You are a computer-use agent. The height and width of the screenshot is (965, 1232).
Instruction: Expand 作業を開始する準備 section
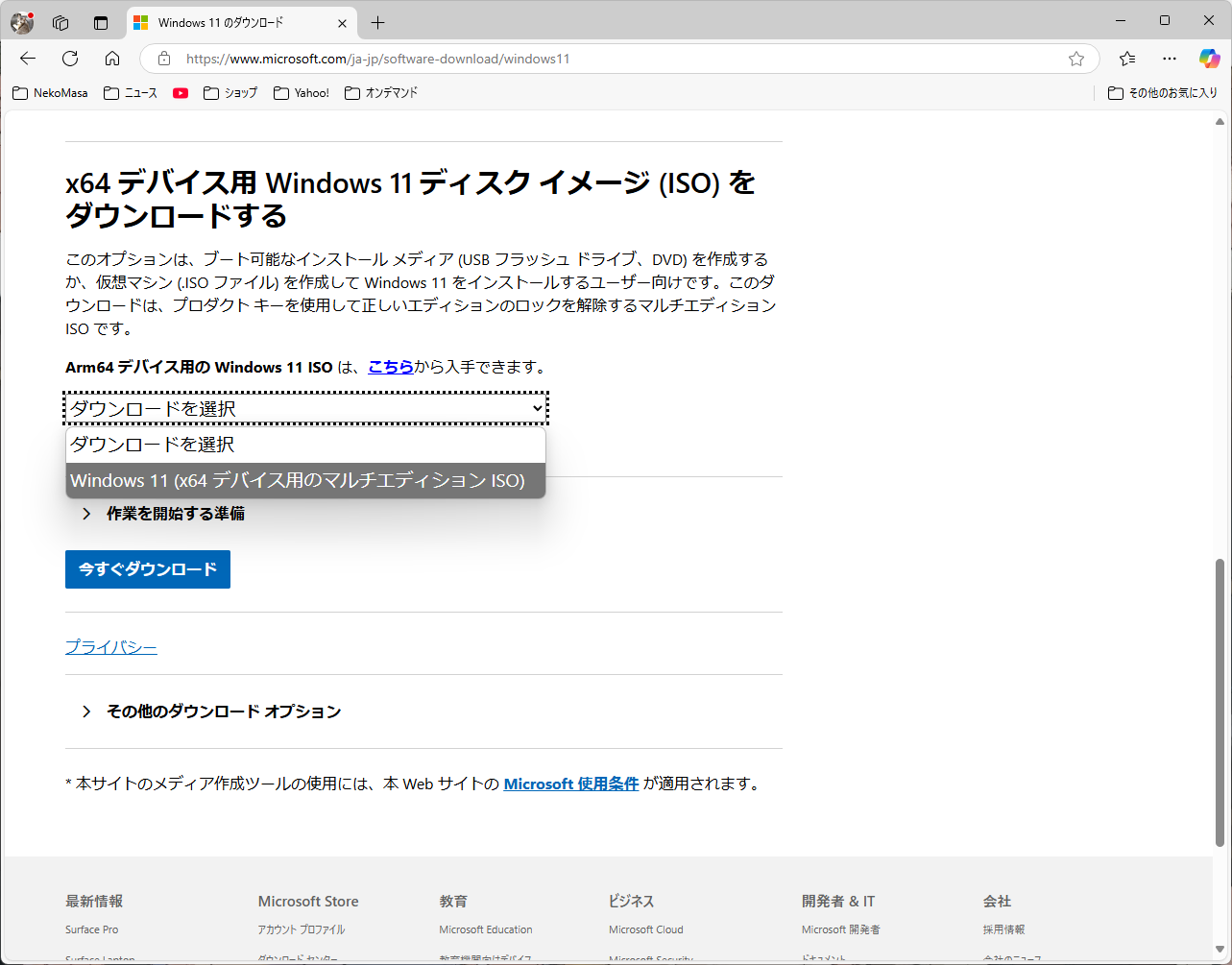[x=177, y=513]
